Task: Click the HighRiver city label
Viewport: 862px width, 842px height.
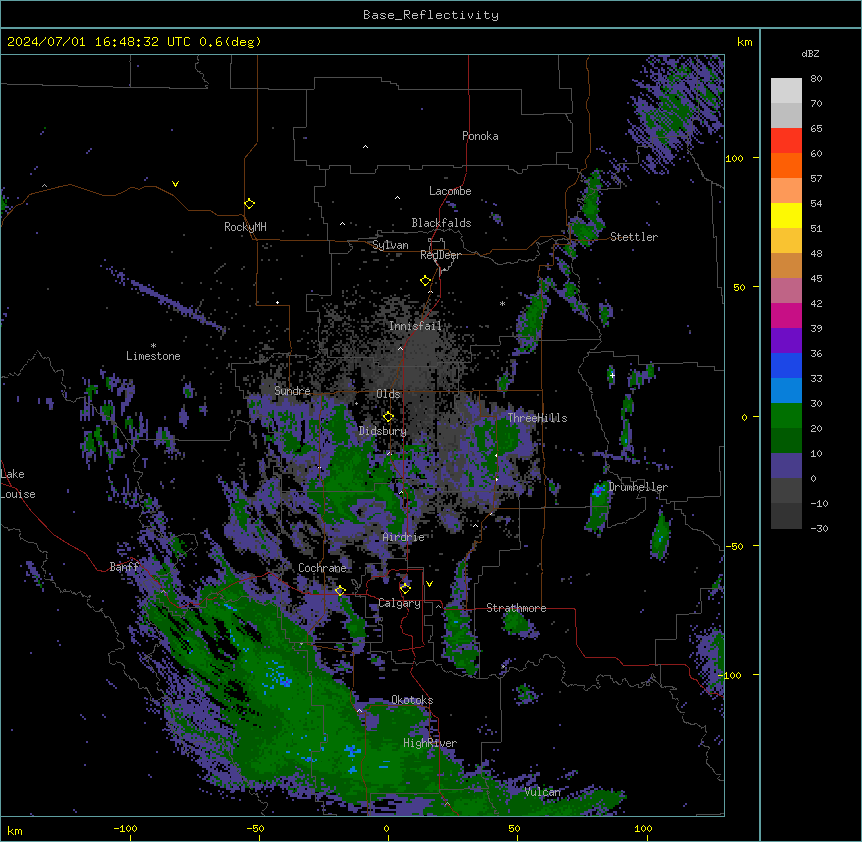Action: [x=430, y=743]
